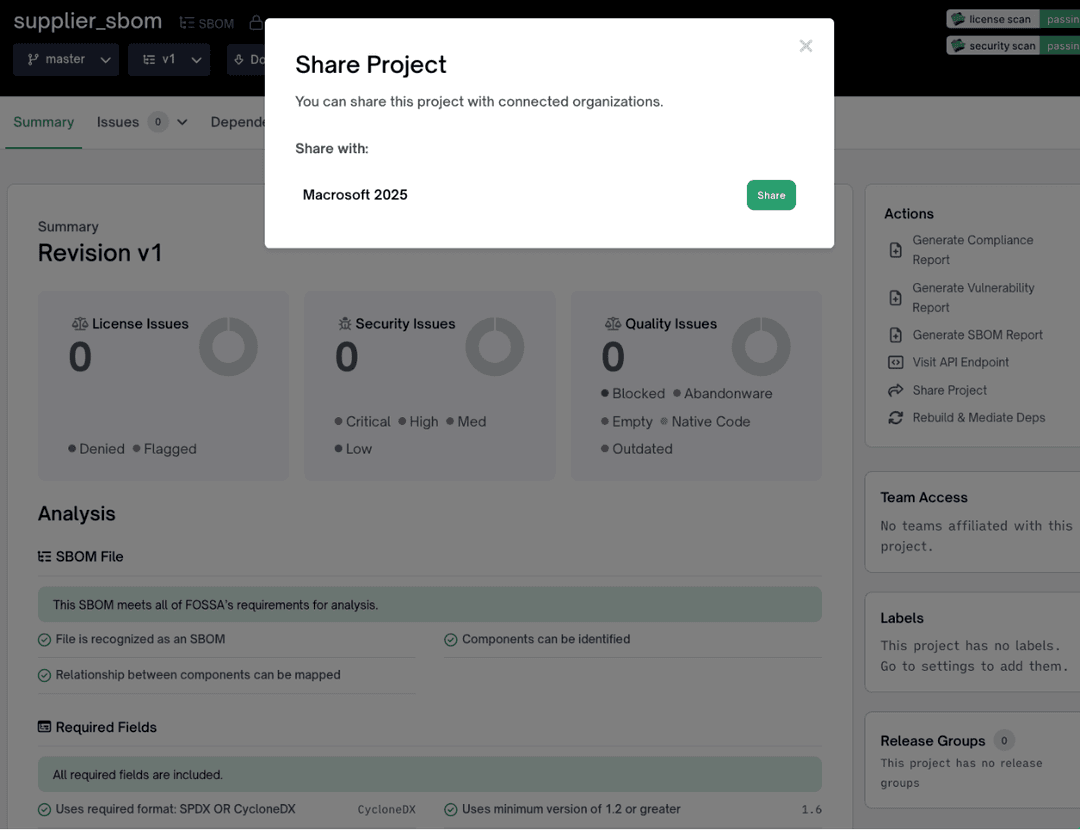This screenshot has height=831, width=1080.
Task: Click the License Issues donut chart
Action: (x=228, y=347)
